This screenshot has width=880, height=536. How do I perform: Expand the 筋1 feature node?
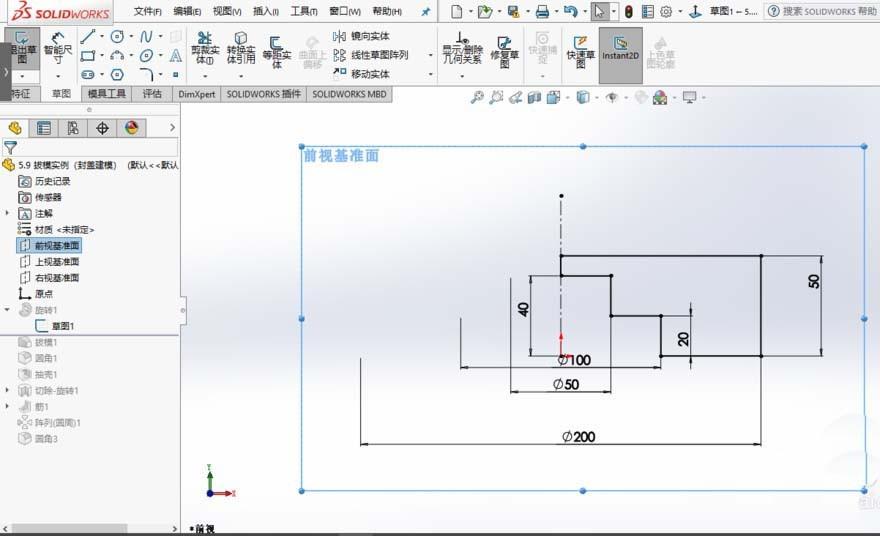coord(7,406)
